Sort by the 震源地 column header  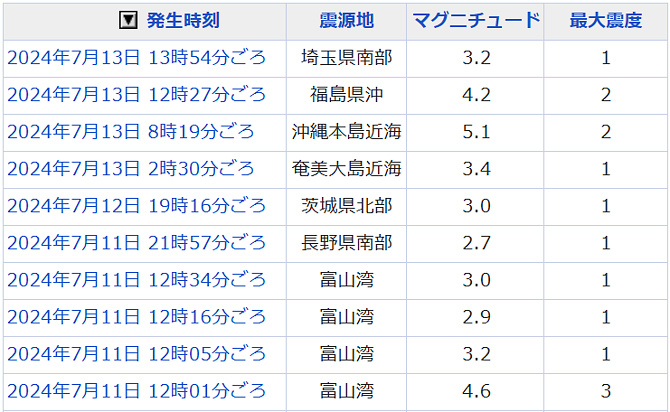point(347,21)
